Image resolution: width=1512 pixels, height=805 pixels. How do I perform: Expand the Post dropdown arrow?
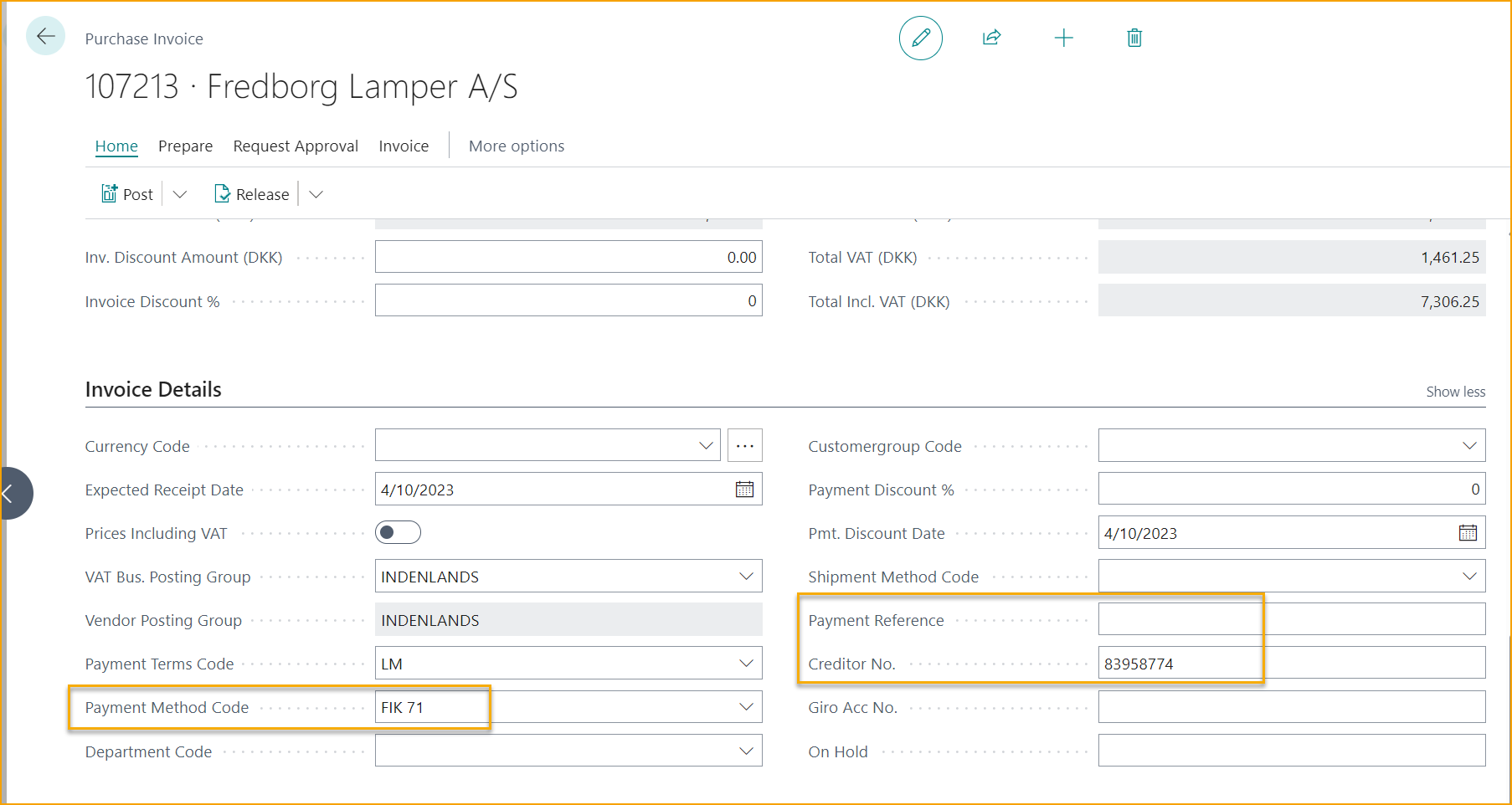pyautogui.click(x=179, y=194)
